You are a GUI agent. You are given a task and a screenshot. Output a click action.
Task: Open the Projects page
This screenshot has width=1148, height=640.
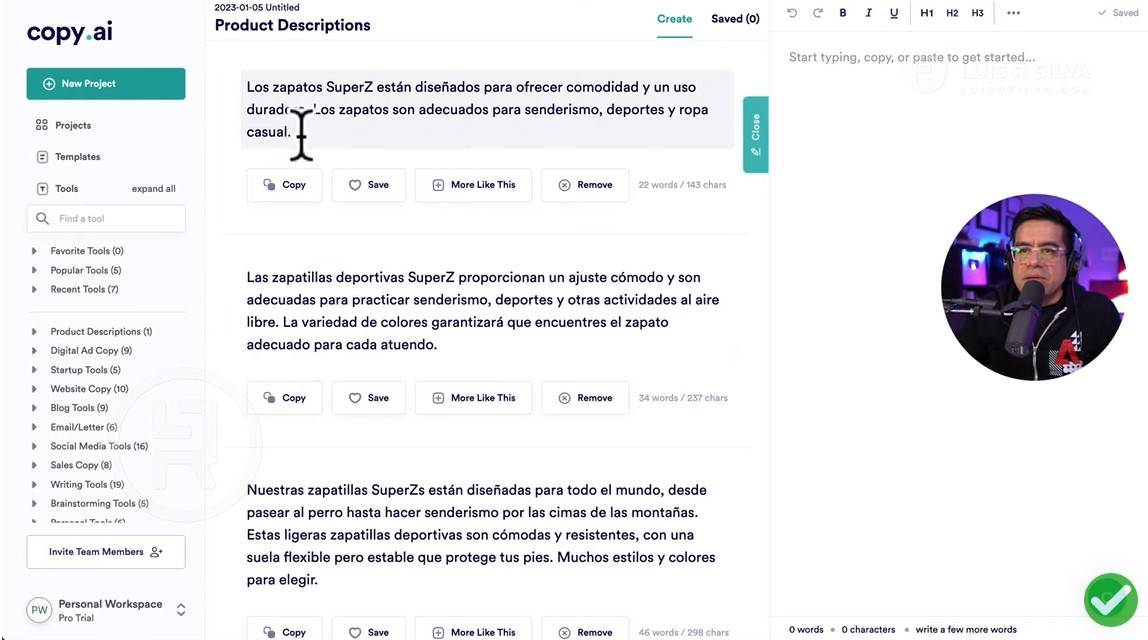tap(64, 125)
